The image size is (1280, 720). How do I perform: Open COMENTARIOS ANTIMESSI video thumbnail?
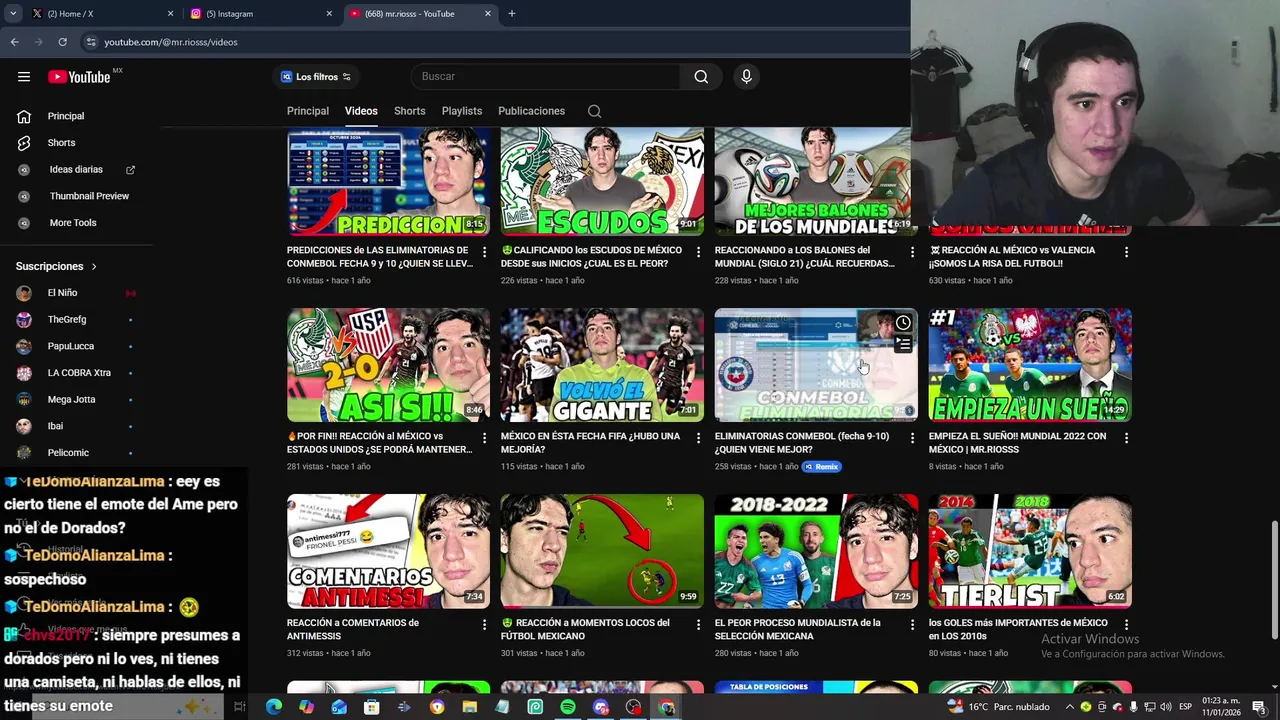(x=388, y=551)
